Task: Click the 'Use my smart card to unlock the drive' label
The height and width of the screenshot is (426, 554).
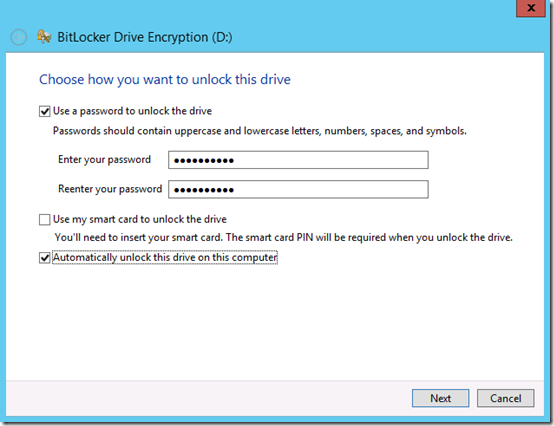Action: coord(140,219)
